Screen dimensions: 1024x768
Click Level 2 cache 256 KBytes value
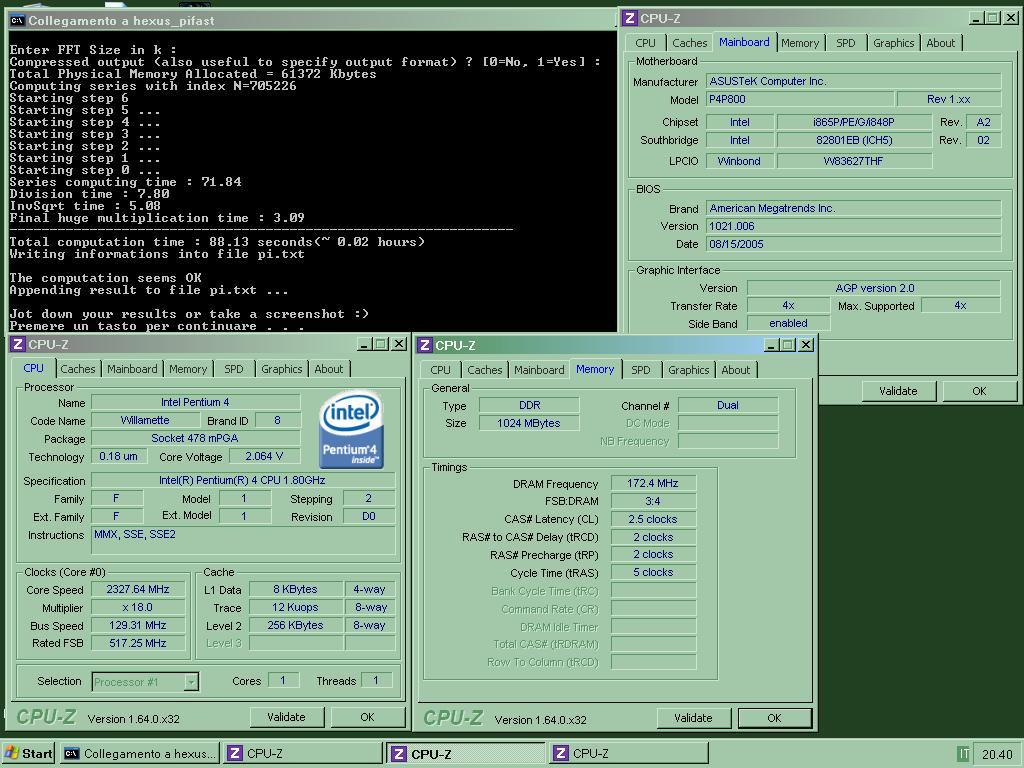[x=295, y=626]
